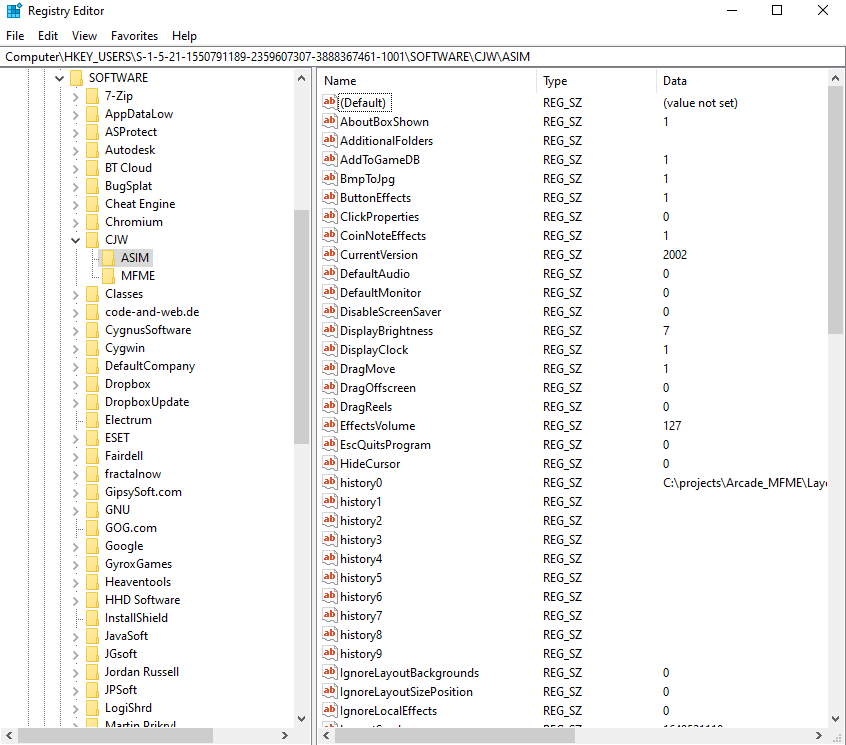Select the DragOffscreen value name
Image resolution: width=846 pixels, height=745 pixels.
click(x=378, y=387)
